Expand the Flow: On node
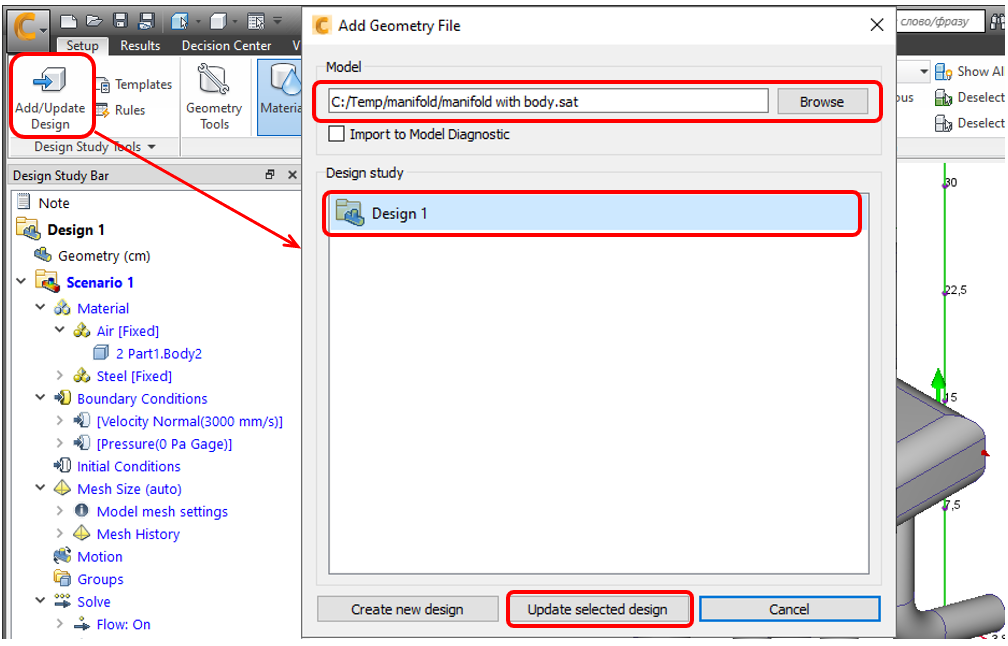Image resolution: width=1008 pixels, height=646 pixels. pos(60,624)
